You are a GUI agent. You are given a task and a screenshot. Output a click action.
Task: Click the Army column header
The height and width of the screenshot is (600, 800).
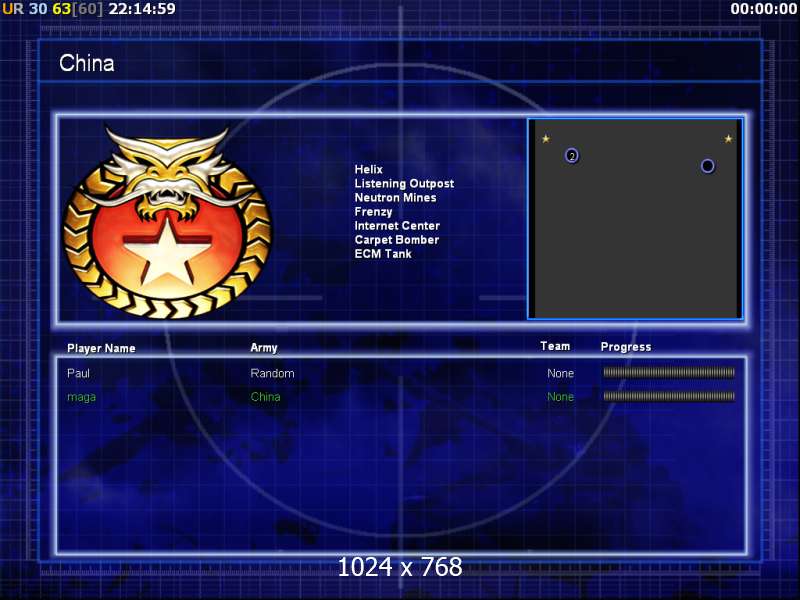[x=264, y=348]
